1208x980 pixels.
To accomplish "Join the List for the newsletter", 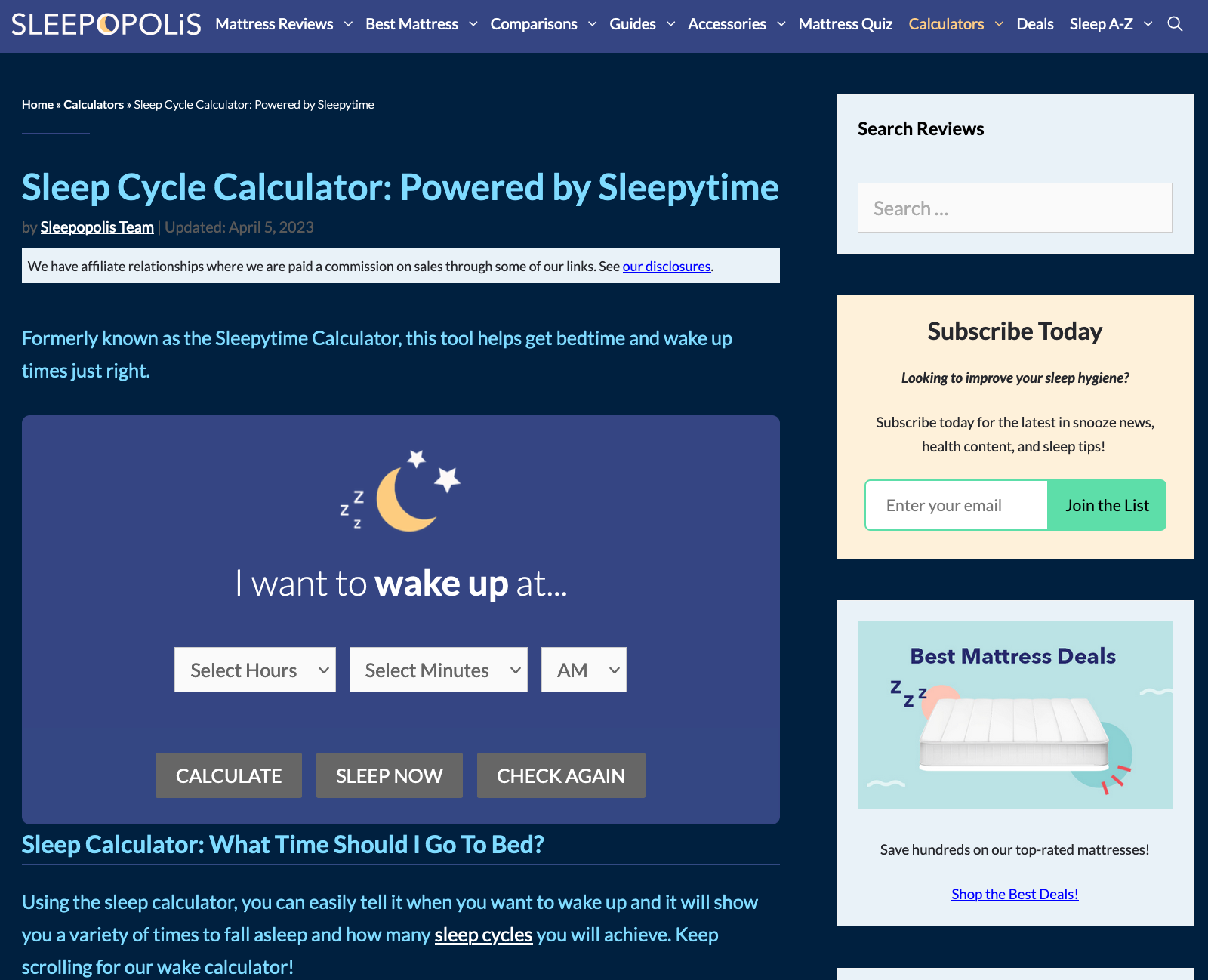I will click(x=1106, y=505).
